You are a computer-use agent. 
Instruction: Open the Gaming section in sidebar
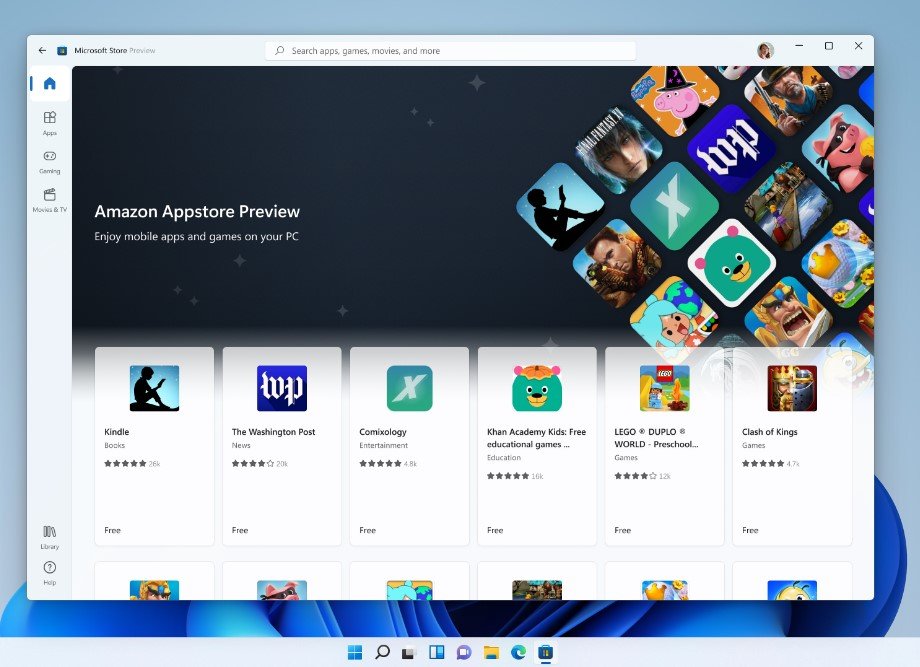click(x=50, y=162)
